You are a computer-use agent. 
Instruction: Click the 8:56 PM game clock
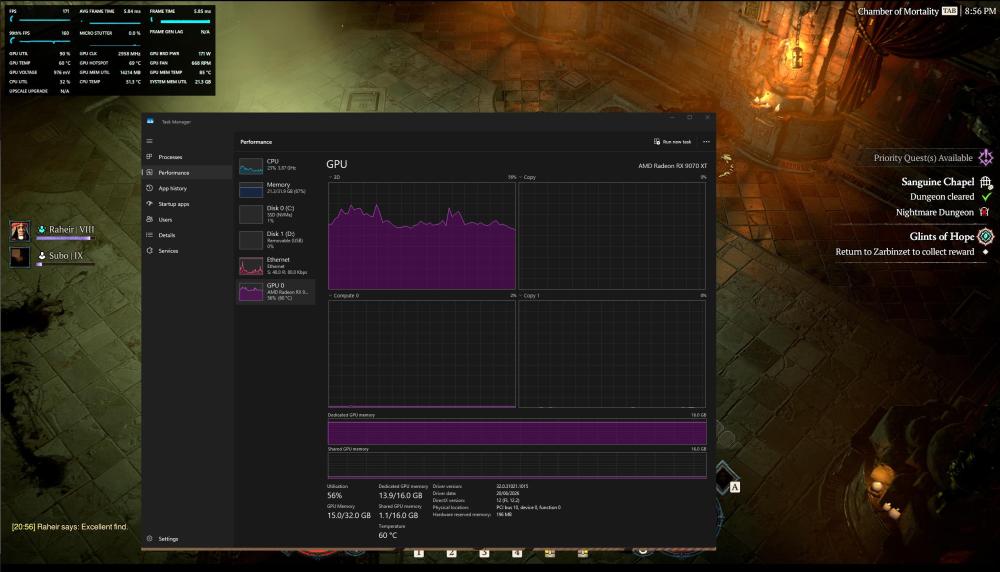tap(980, 11)
